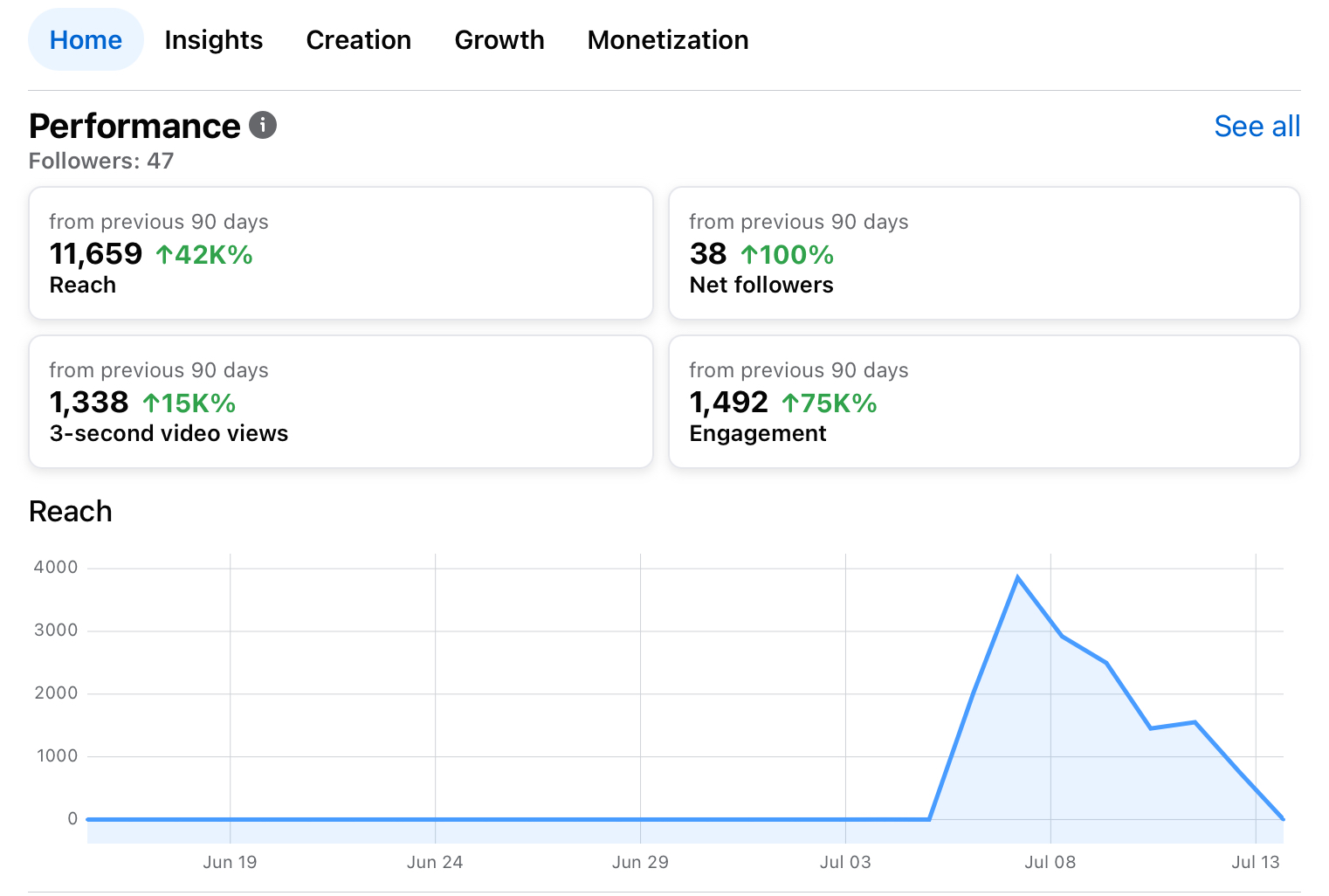Open the Home tab
Screen dimensions: 1329x896
(x=86, y=40)
